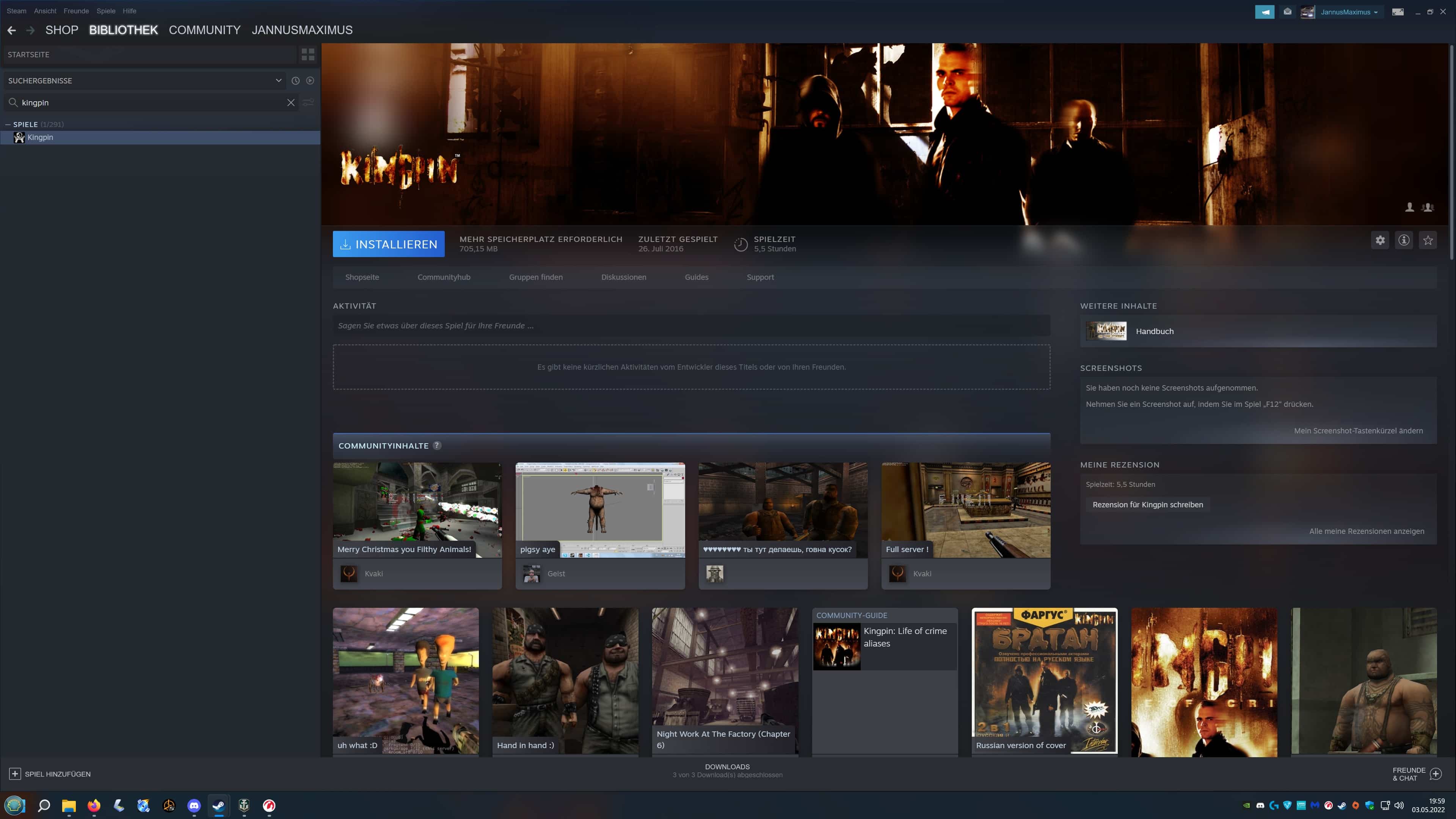1456x819 pixels.
Task: Click the INSTALLIEREN button
Action: (388, 244)
